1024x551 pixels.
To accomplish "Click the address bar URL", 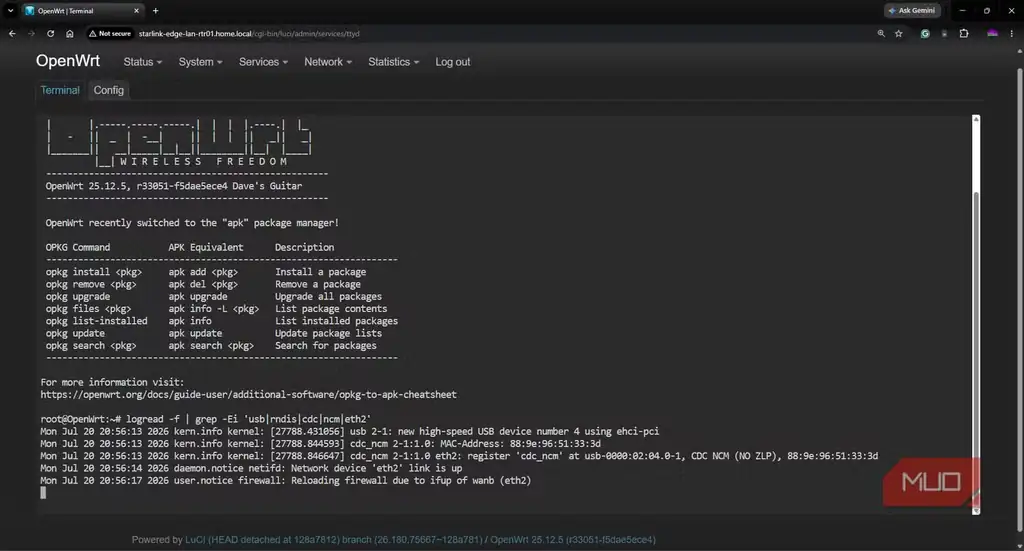I will coord(249,33).
